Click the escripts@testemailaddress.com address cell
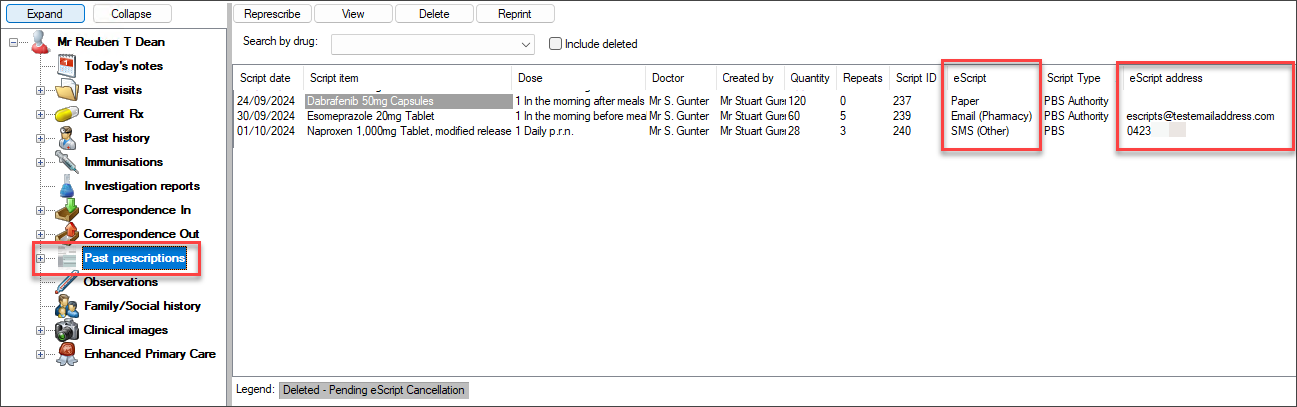Screen dimensions: 1297x407 click(x=1200, y=116)
